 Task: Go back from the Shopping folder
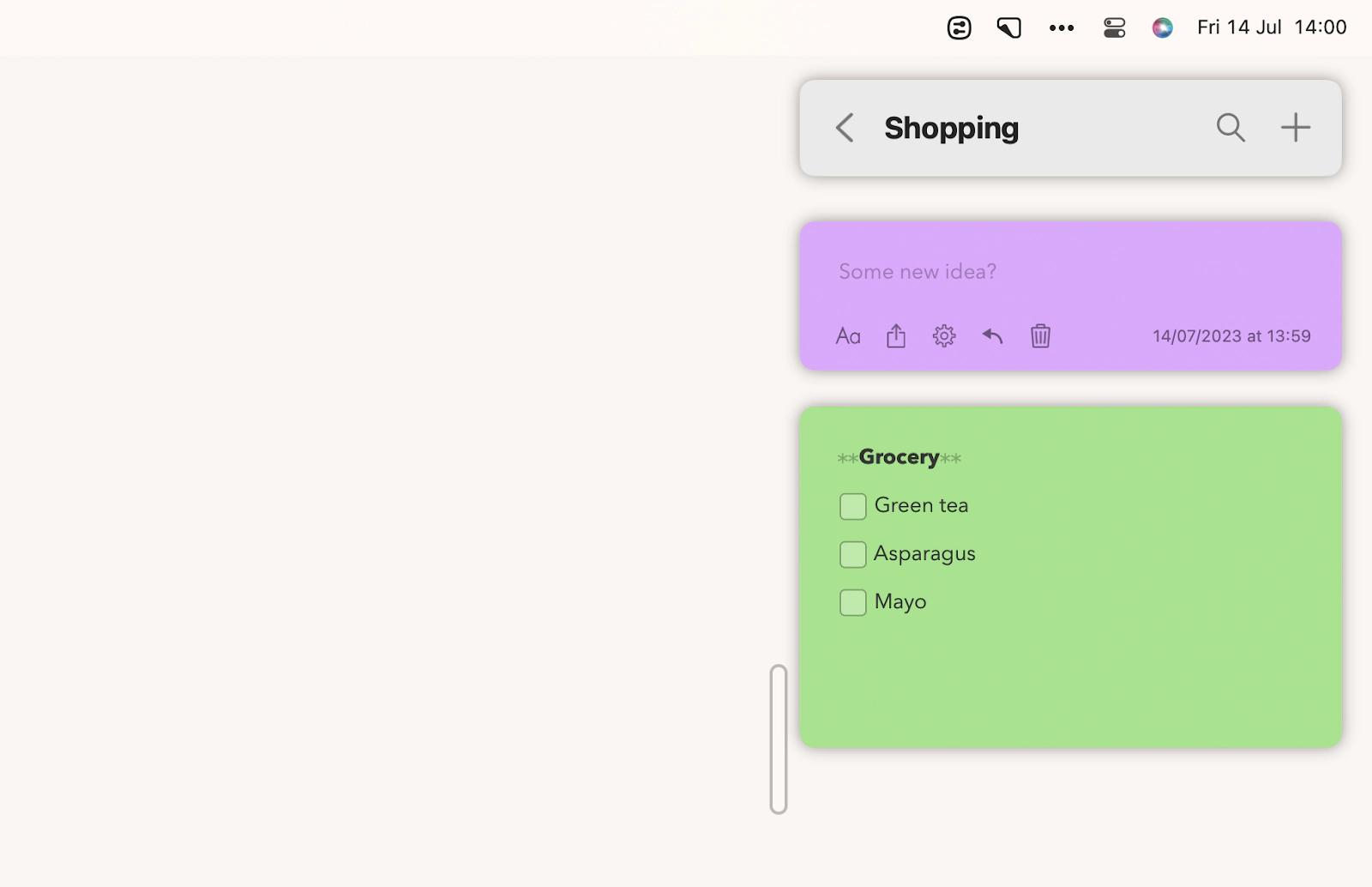pyautogui.click(x=845, y=128)
